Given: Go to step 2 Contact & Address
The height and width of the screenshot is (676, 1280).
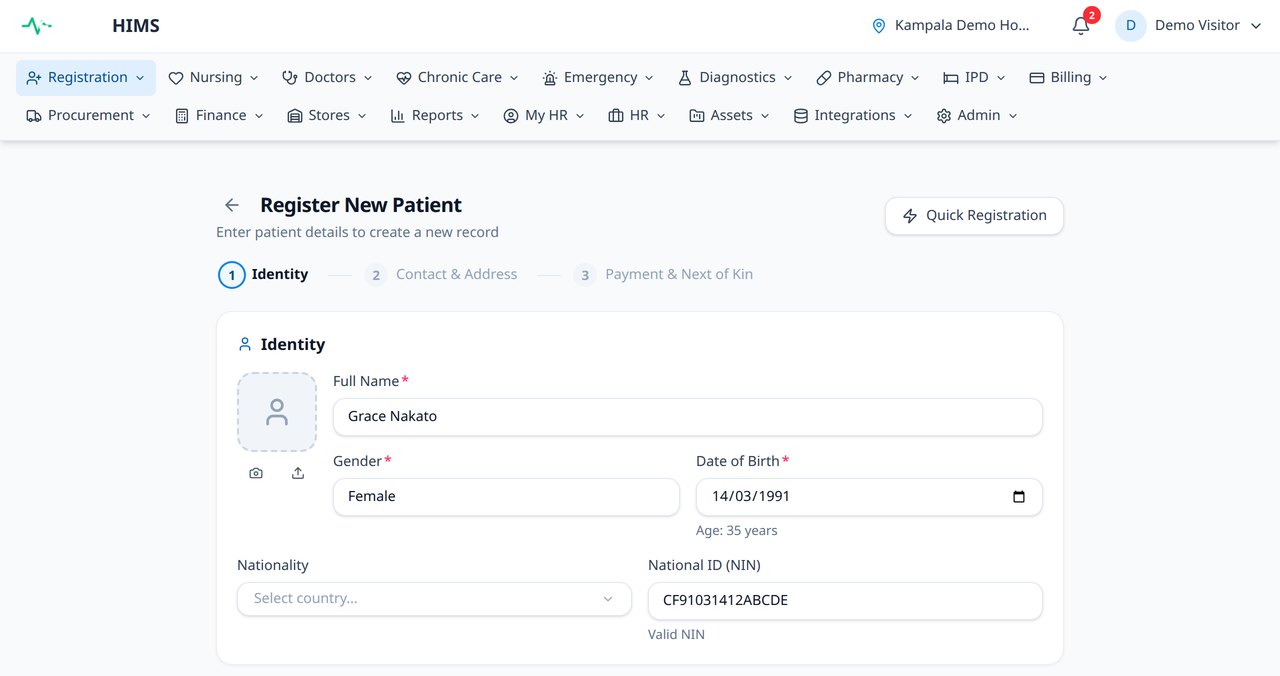Looking at the screenshot, I should click(x=441, y=275).
